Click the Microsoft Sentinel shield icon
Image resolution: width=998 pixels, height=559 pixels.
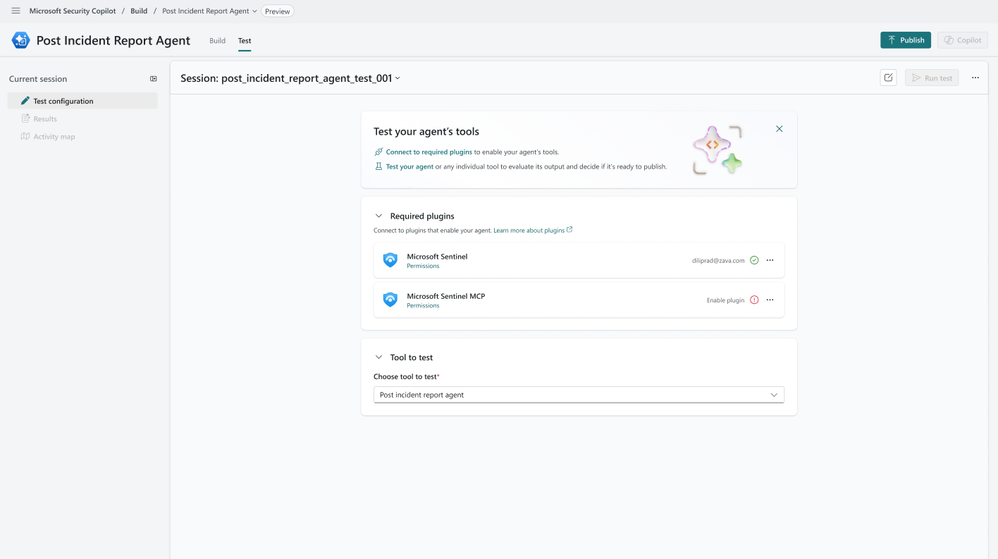[x=390, y=260]
